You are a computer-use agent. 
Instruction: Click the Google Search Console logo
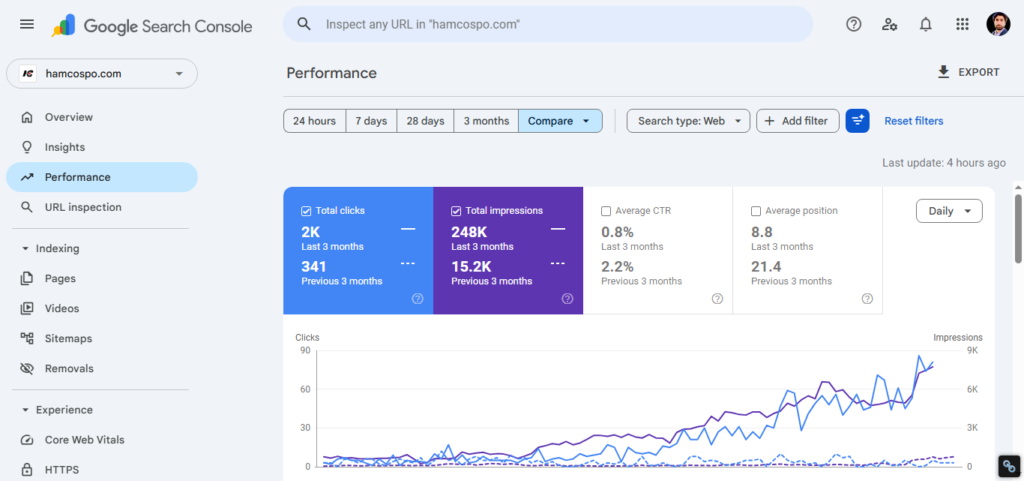point(152,26)
